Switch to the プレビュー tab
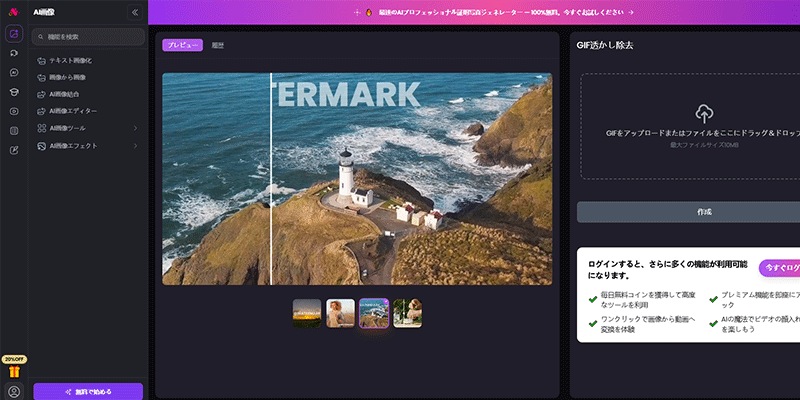The height and width of the screenshot is (400, 800). tap(182, 45)
